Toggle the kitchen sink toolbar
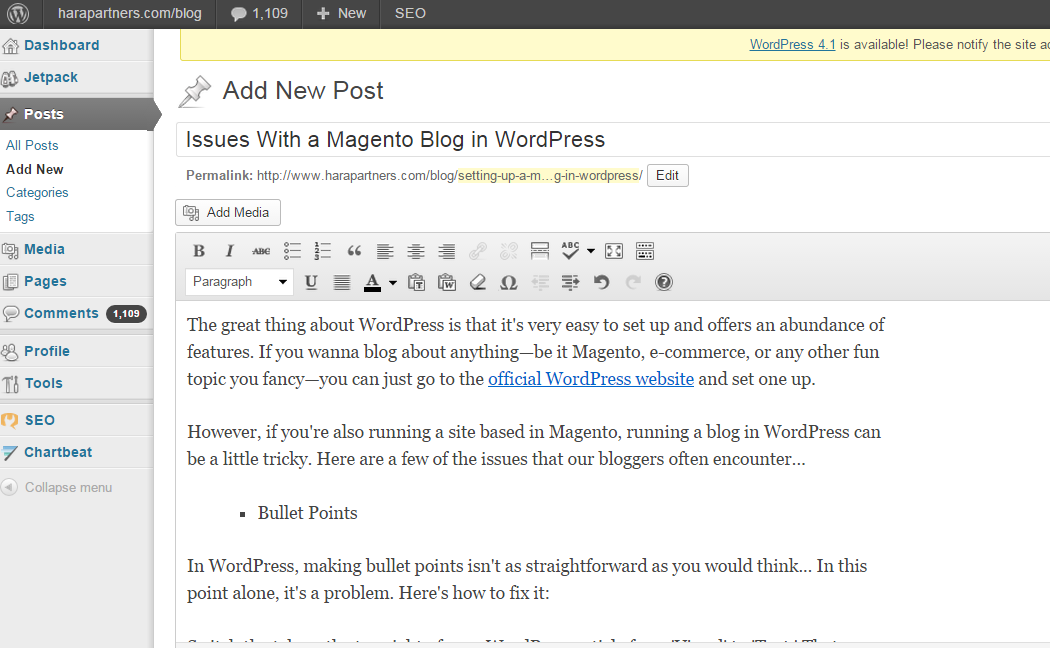The height and width of the screenshot is (648, 1050). 645,251
